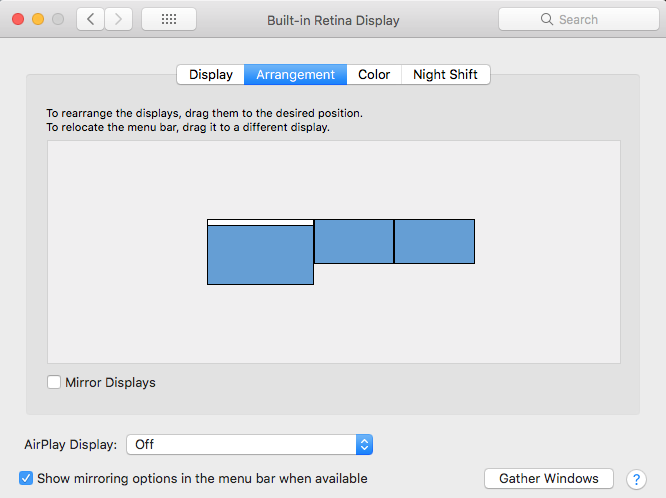Open the Color tab
This screenshot has width=666, height=498.
tap(374, 74)
